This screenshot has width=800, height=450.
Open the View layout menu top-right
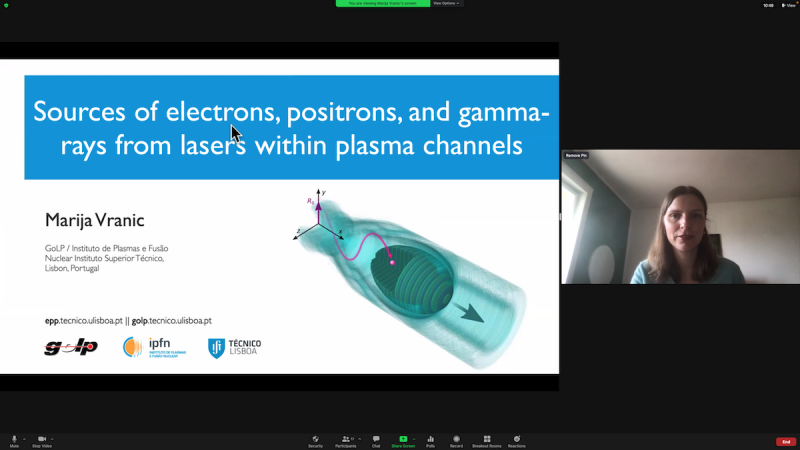point(788,5)
